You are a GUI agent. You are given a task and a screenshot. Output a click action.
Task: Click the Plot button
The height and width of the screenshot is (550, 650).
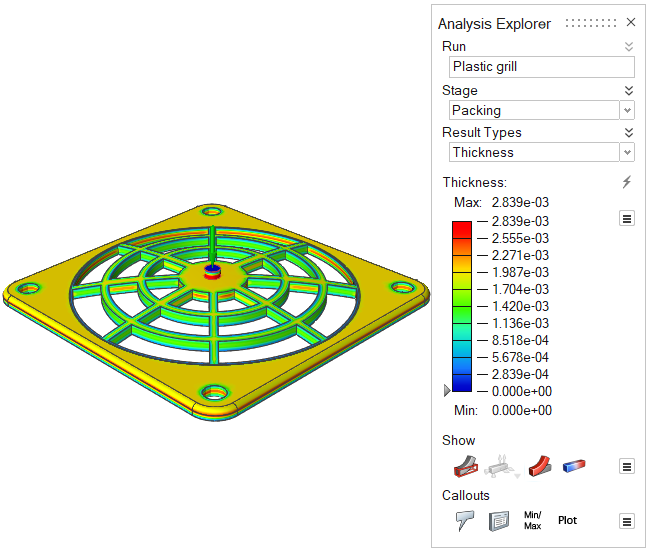pos(567,520)
